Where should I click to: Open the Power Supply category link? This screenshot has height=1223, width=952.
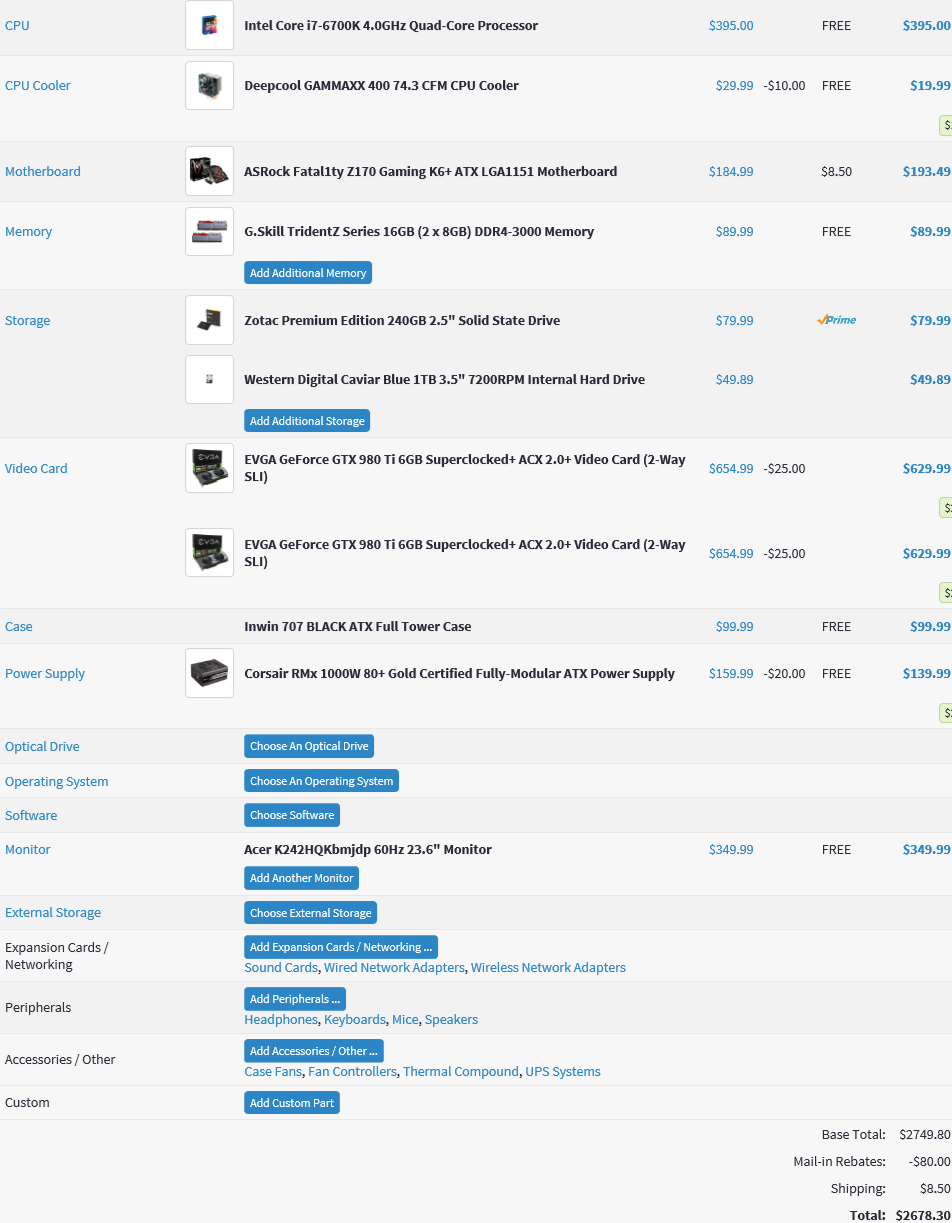[x=45, y=673]
